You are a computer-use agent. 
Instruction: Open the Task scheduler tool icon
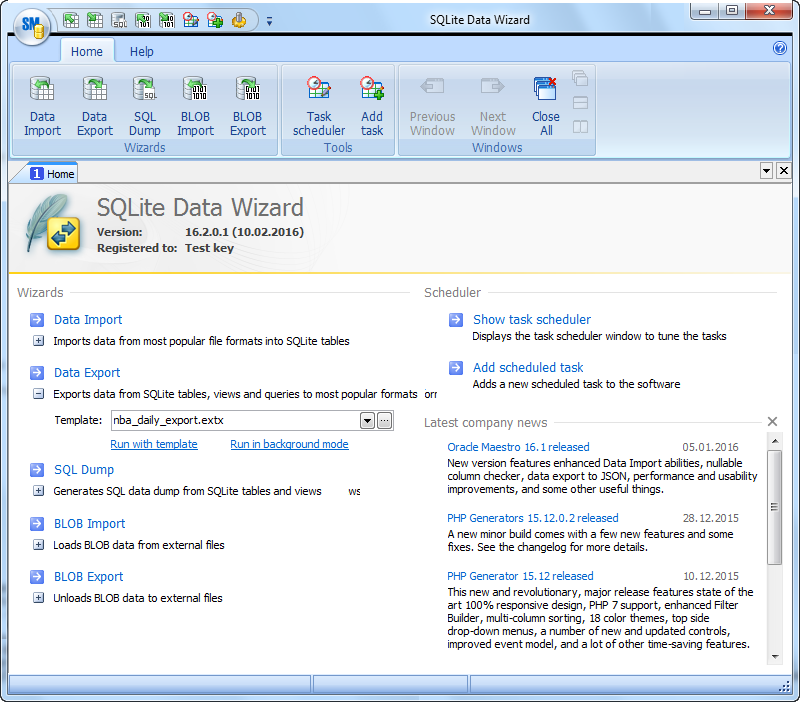pyautogui.click(x=318, y=103)
